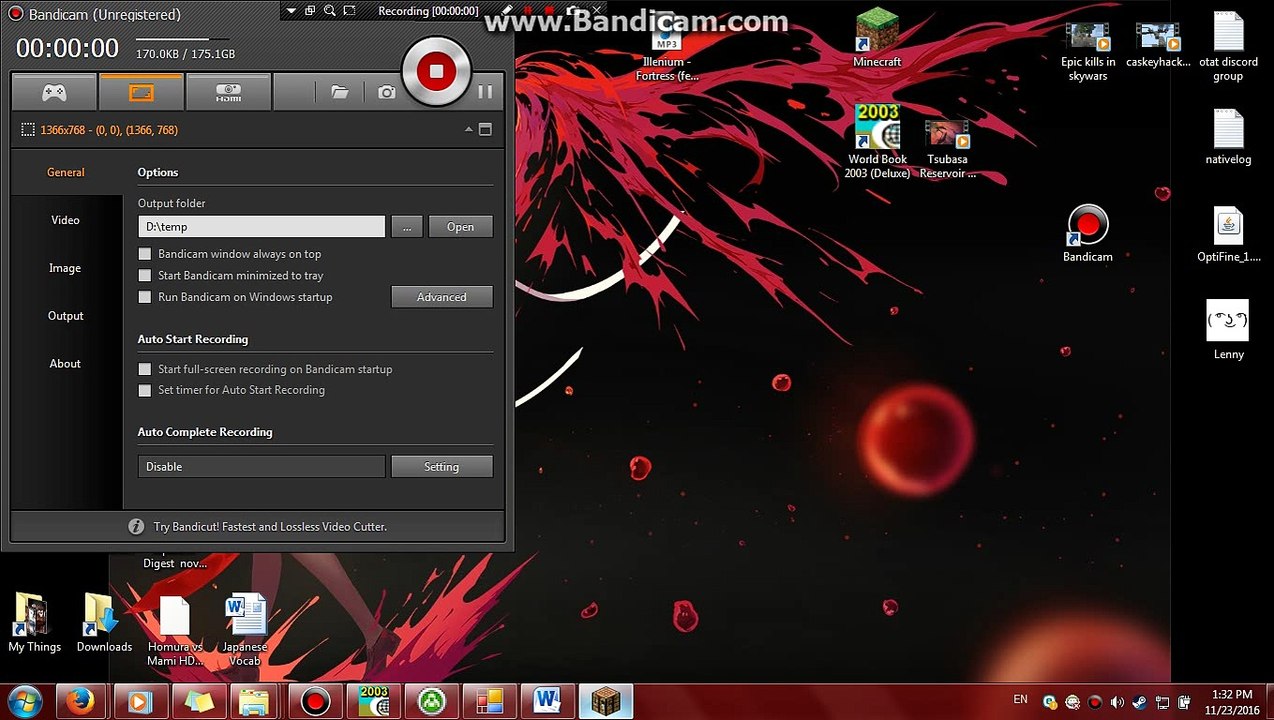Open Minecraft desktop shortcut
This screenshot has height=720, width=1274.
[x=877, y=40]
